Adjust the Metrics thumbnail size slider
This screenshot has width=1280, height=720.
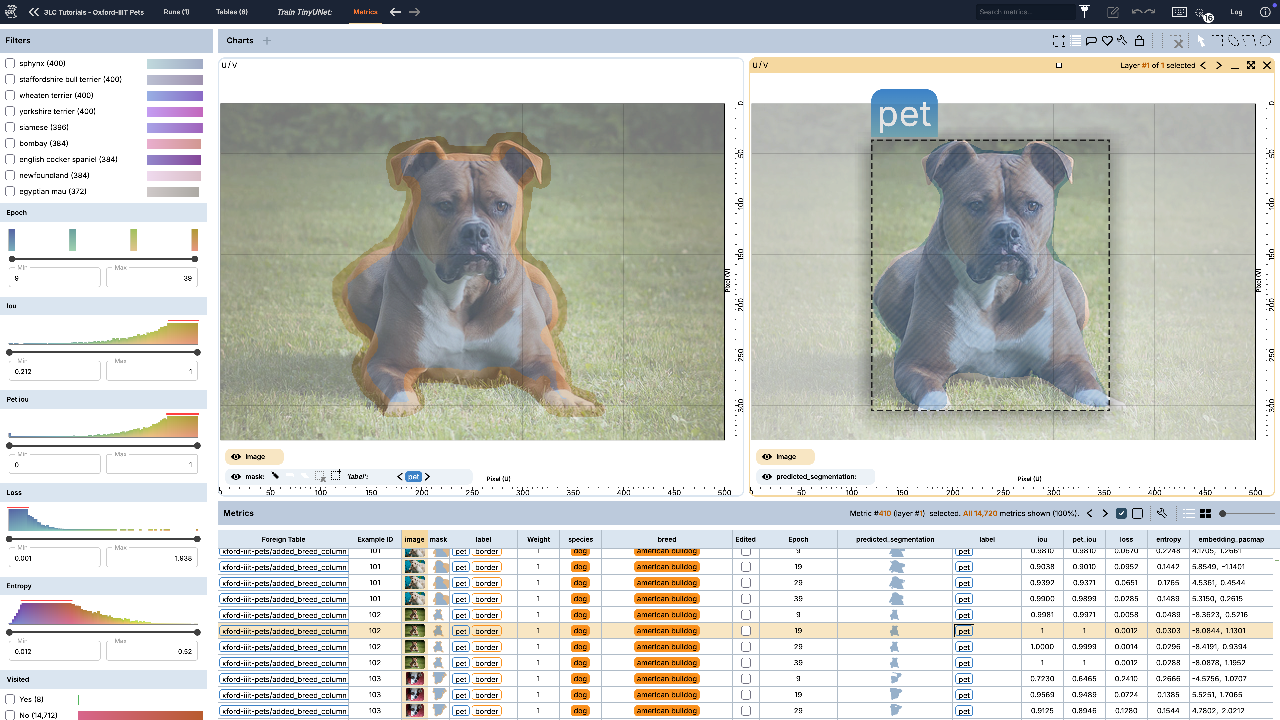(1248, 513)
